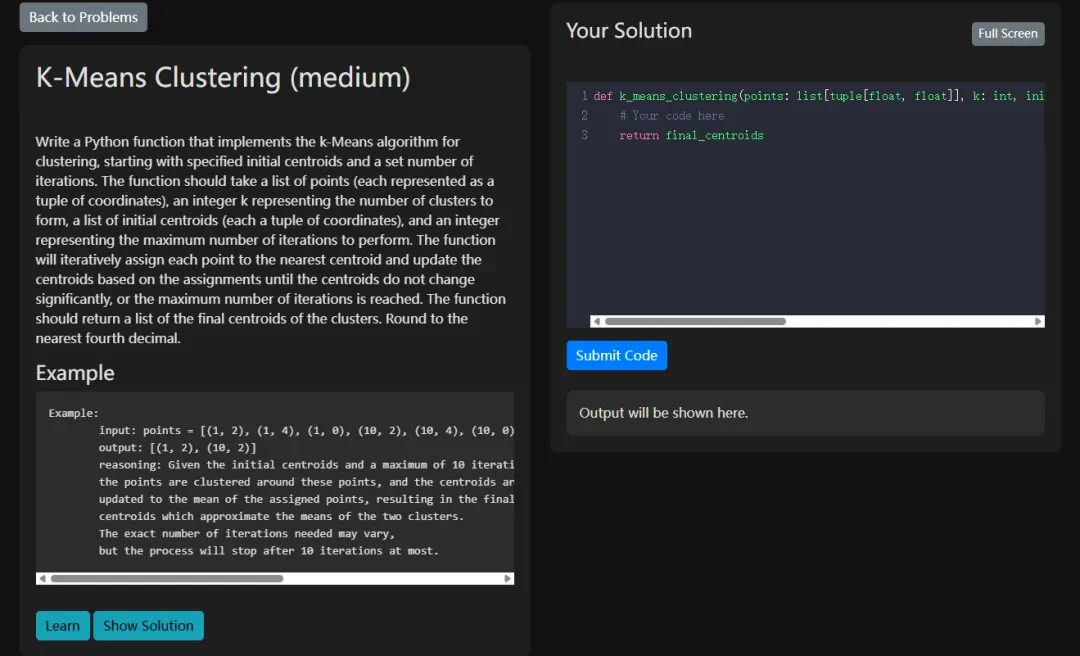
Task: Click the code editor's horizontal scrollbar thumb
Action: click(x=695, y=322)
